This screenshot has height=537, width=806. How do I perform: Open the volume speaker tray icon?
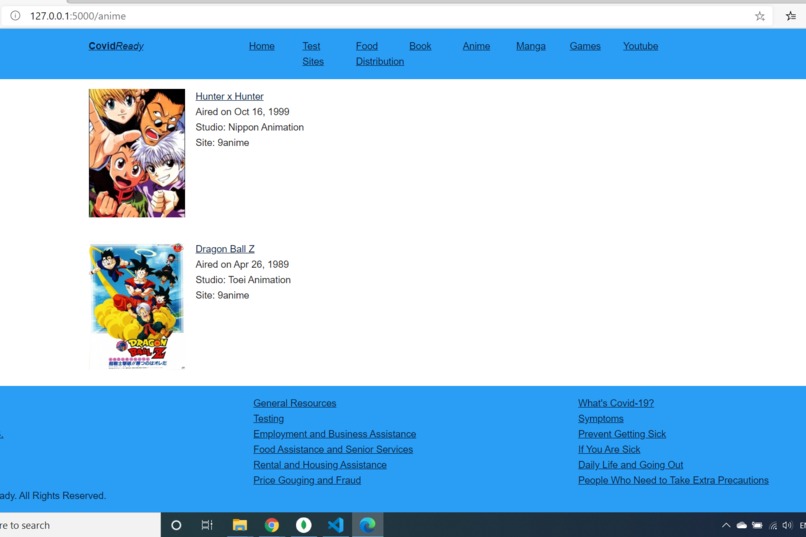[787, 525]
